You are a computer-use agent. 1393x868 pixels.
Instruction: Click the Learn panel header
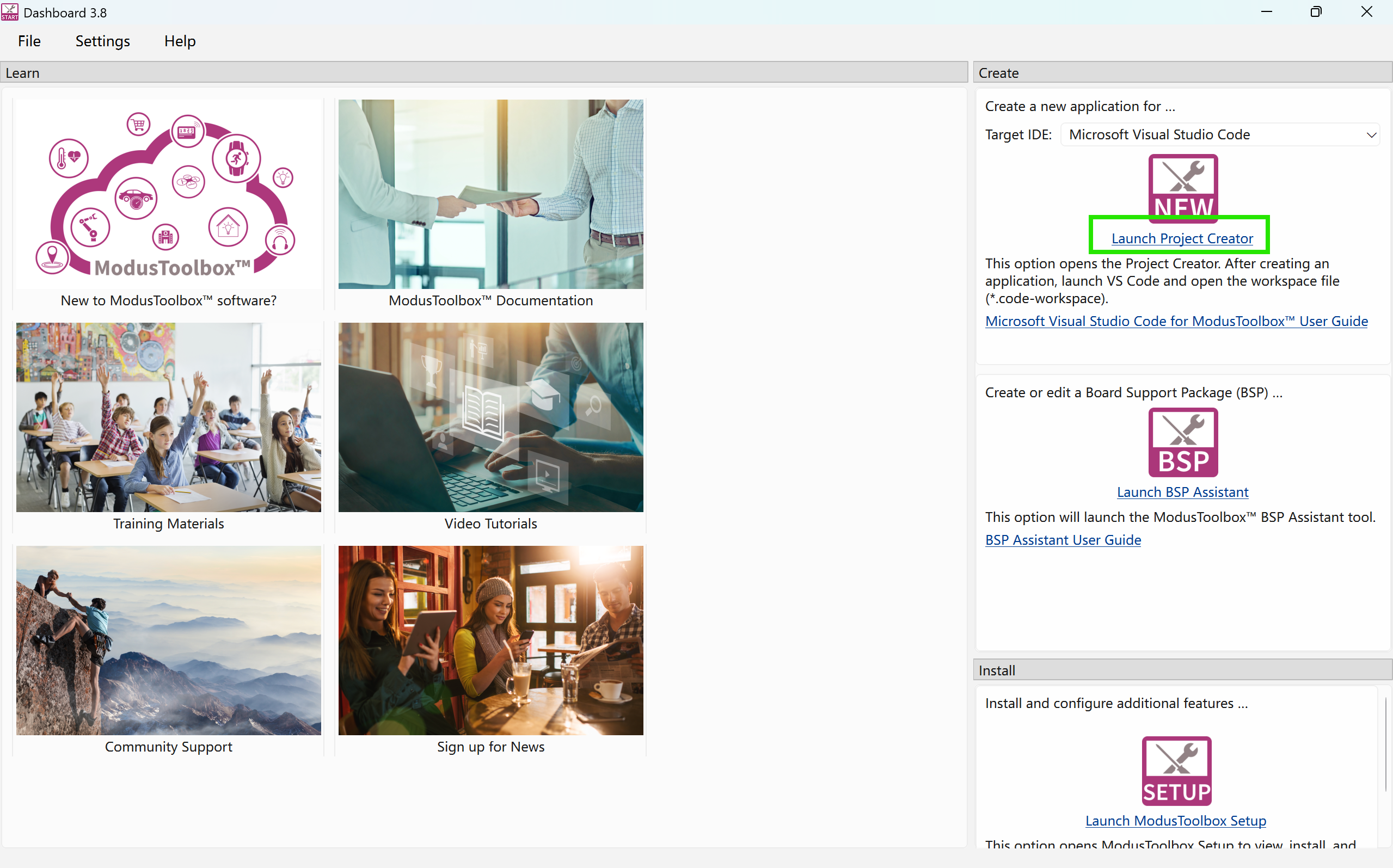(x=483, y=73)
